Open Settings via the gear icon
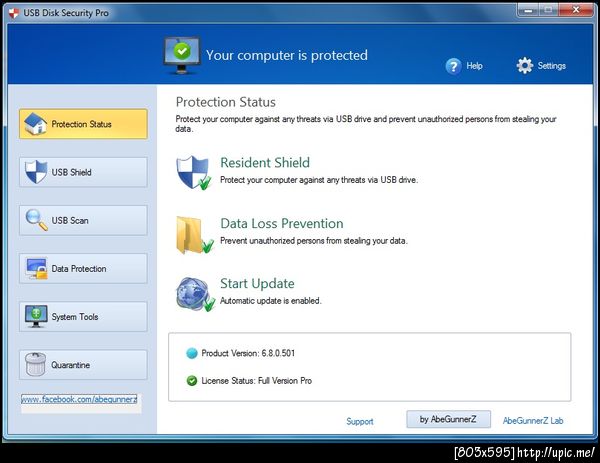This screenshot has width=600, height=463. [525, 65]
